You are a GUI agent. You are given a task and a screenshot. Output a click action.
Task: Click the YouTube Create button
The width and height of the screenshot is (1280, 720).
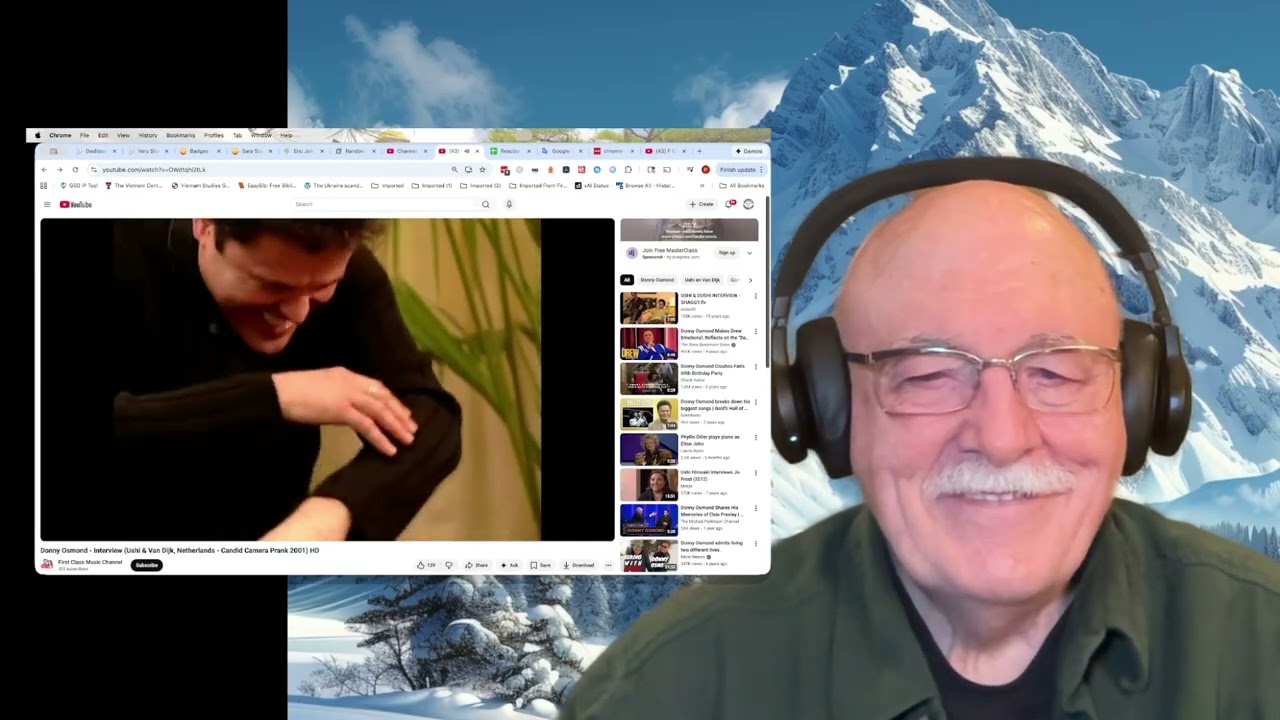701,204
